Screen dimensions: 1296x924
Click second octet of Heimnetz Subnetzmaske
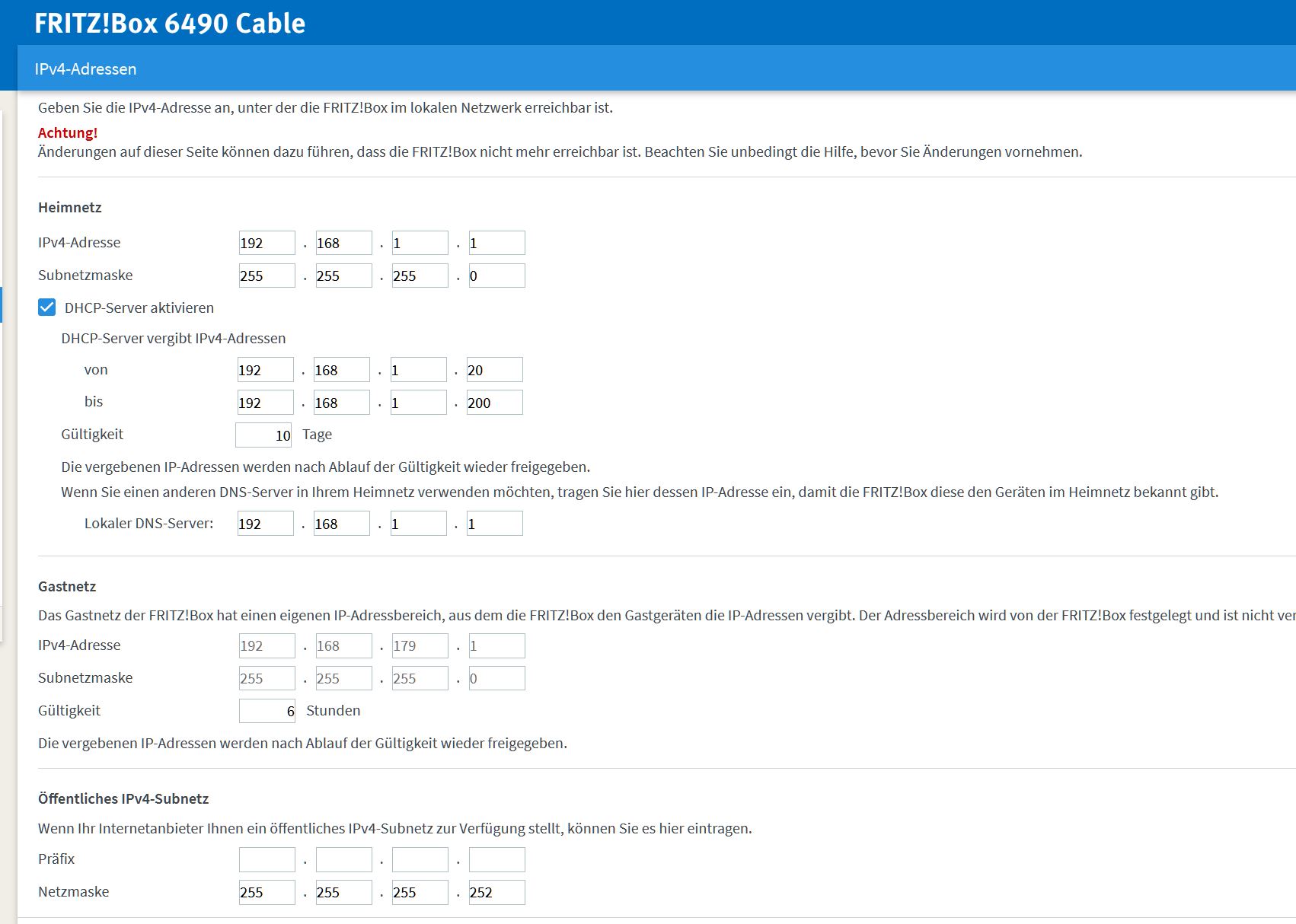point(343,276)
